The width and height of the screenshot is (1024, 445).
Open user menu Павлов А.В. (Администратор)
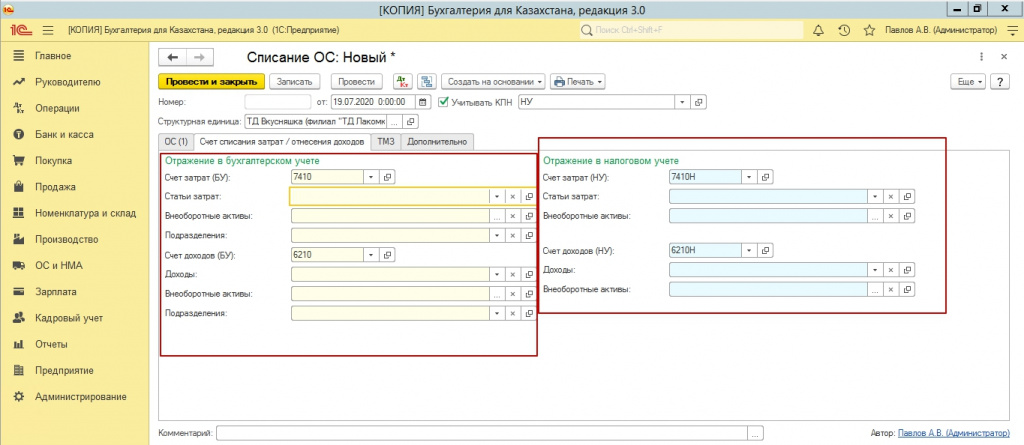point(941,30)
